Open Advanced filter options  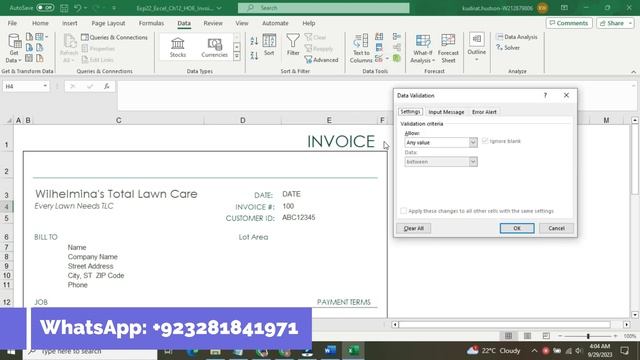322,60
